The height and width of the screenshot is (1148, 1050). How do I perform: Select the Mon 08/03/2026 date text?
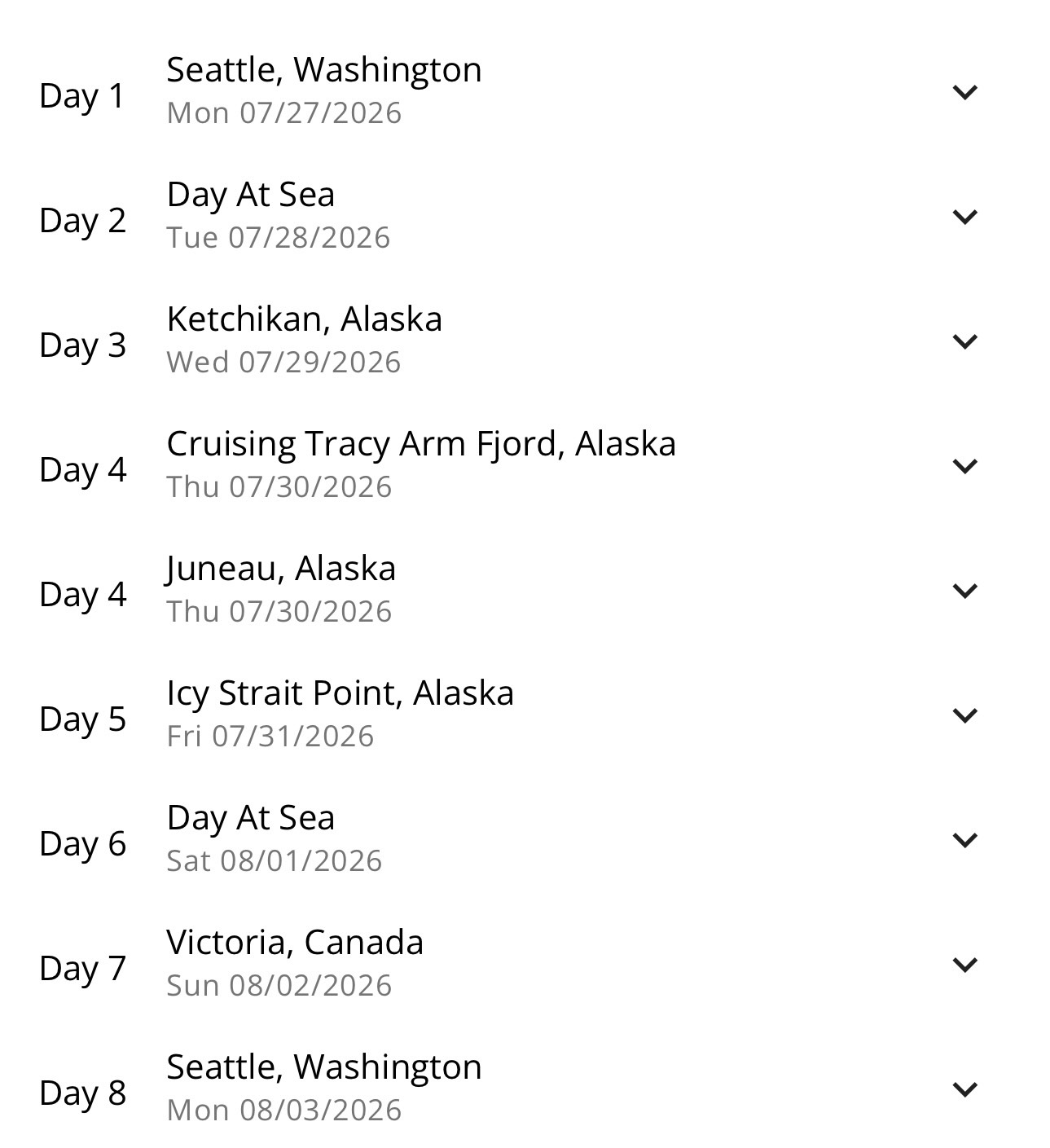coord(283,1111)
